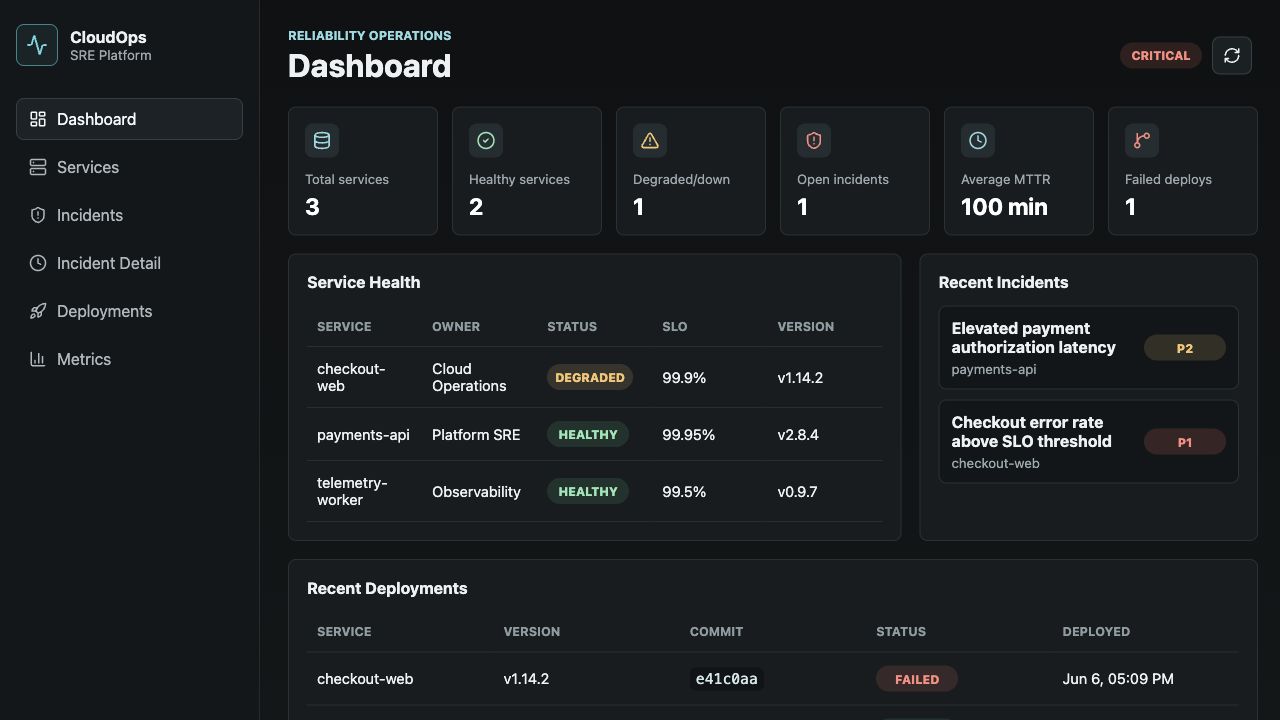The height and width of the screenshot is (720, 1280).
Task: Click the DEGRADED status badge for checkout-web
Action: [x=590, y=377]
